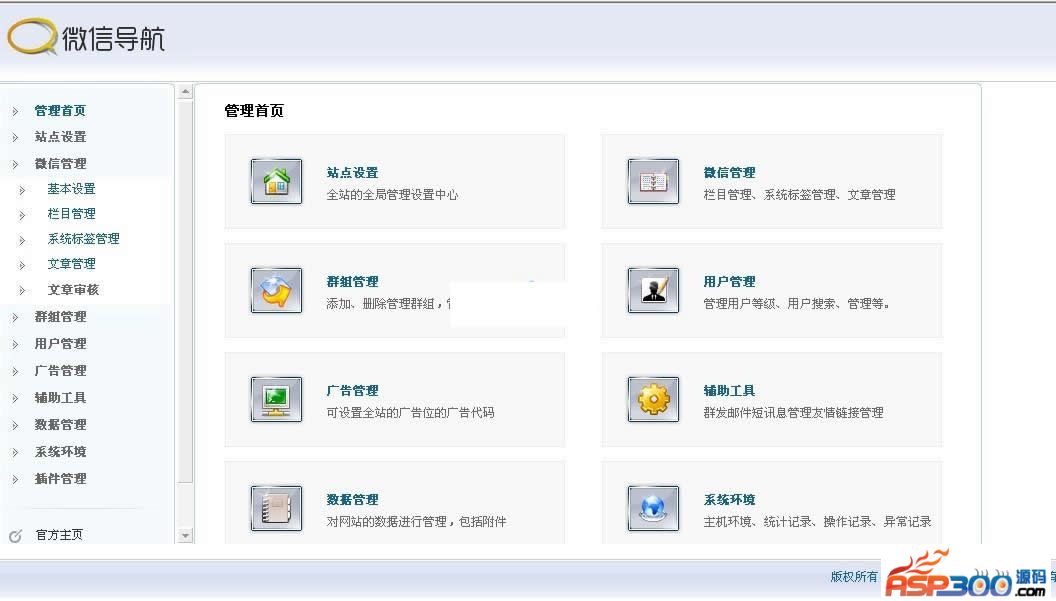Click the 群组管理 card title link
The width and height of the screenshot is (1056, 601).
[x=352, y=282]
